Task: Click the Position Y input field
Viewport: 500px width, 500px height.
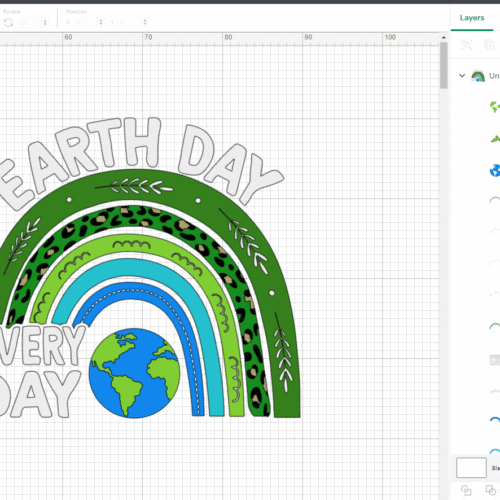Action: tap(130, 22)
